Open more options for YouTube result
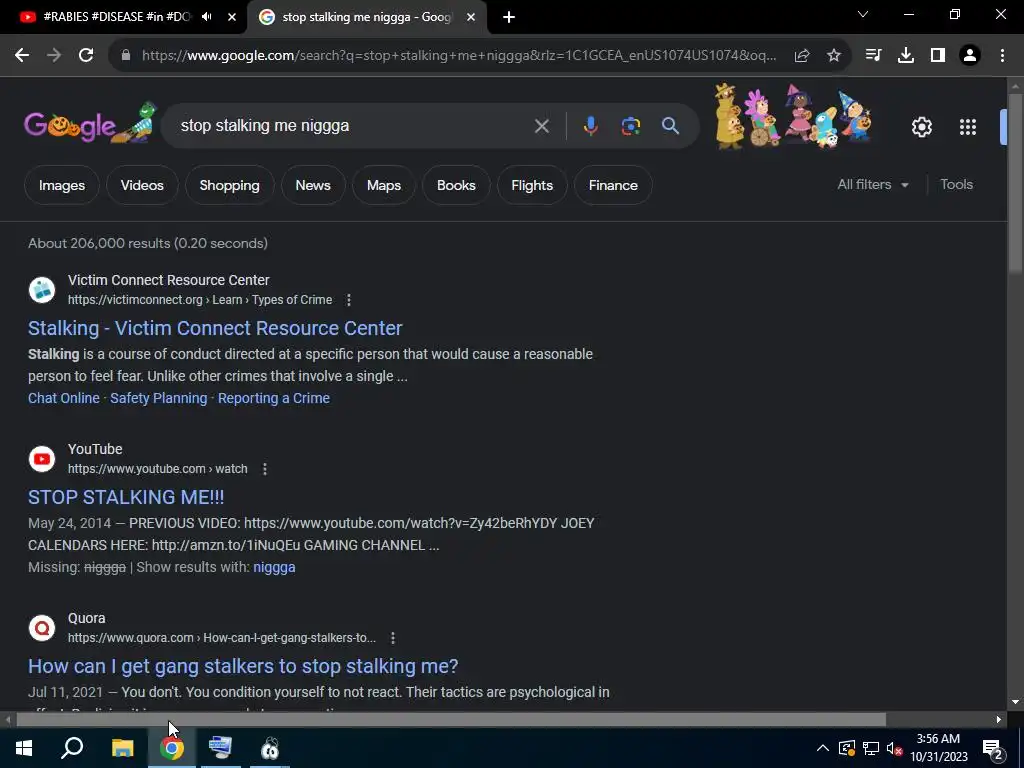1024x768 pixels. point(264,469)
